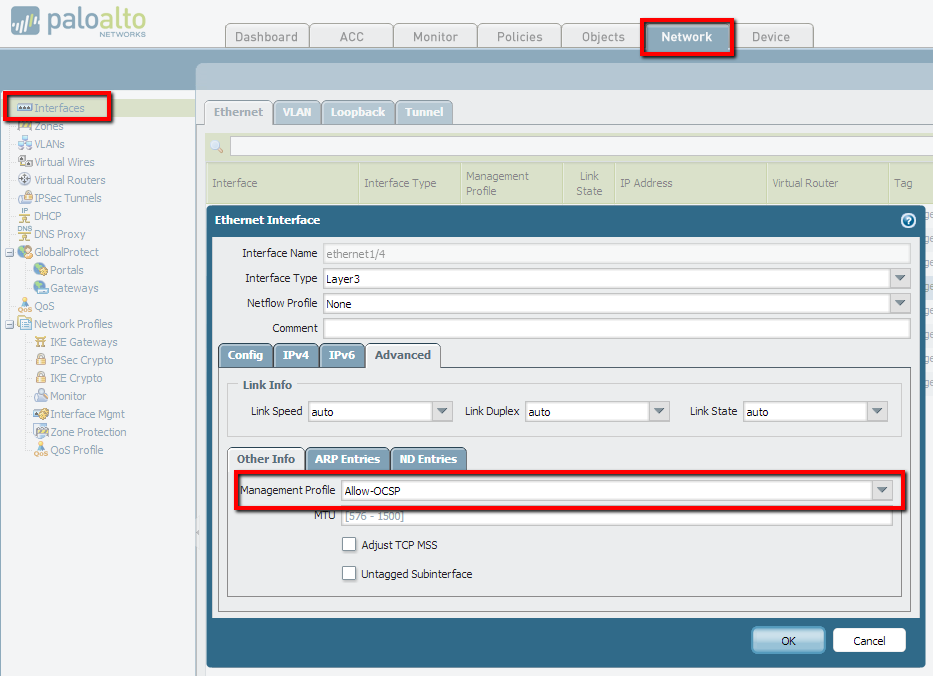This screenshot has width=933, height=676.
Task: Open the Tunnel interfaces tab
Action: coord(424,112)
